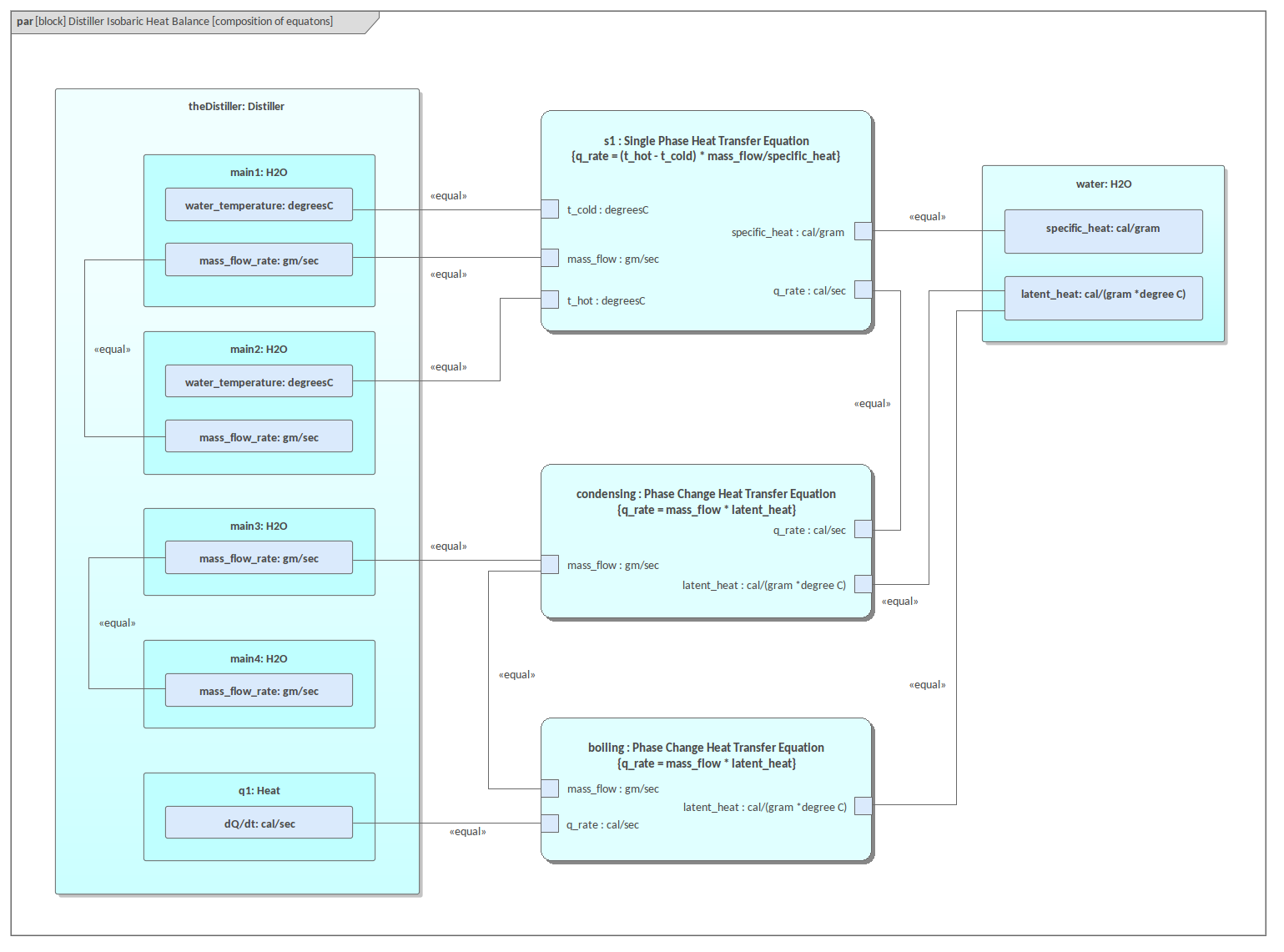The height and width of the screenshot is (952, 1284).
Task: Select the t_hot port square on s1
Action: [x=550, y=300]
